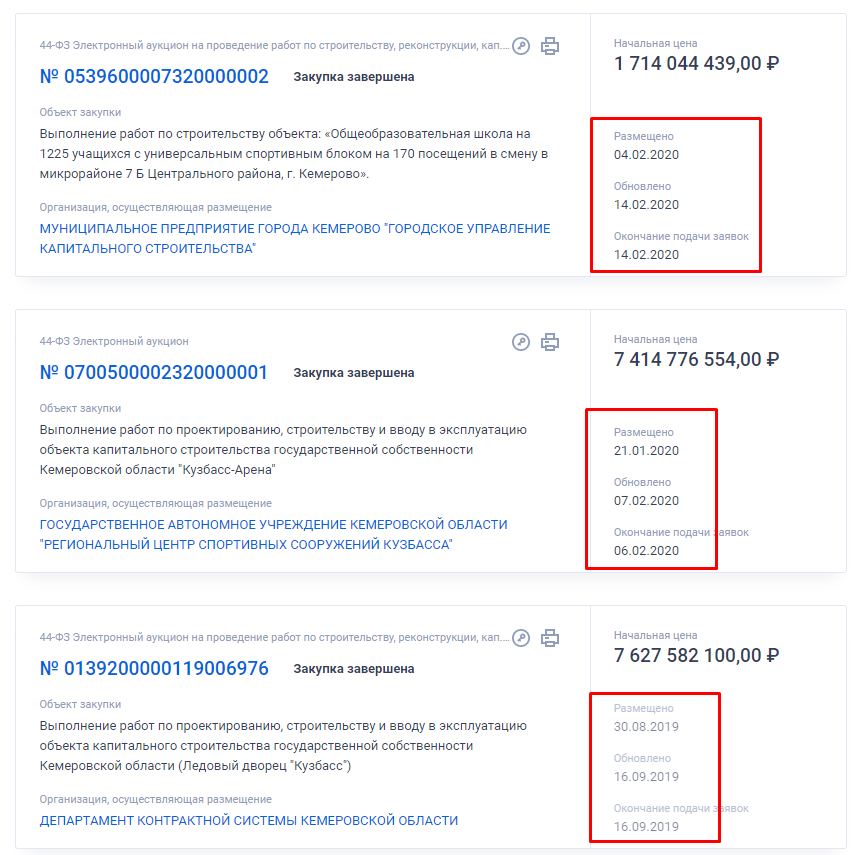
Task: Open purchase № 0539600007320000002
Action: click(154, 76)
